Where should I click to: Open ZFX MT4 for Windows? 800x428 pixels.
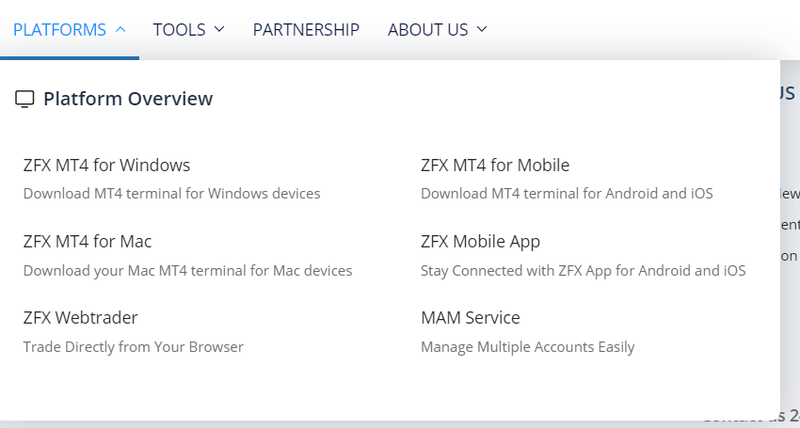pos(107,165)
